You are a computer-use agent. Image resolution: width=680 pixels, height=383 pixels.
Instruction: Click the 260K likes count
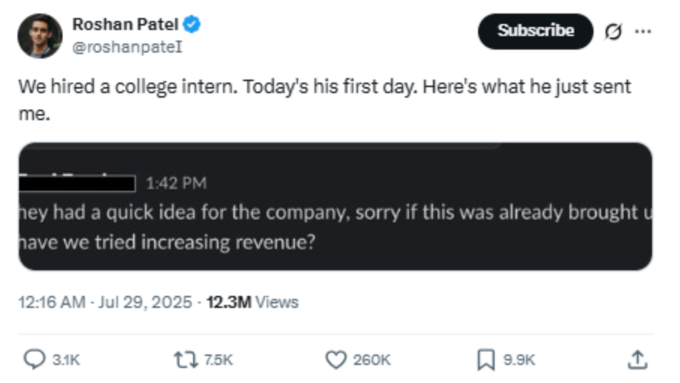(x=372, y=360)
